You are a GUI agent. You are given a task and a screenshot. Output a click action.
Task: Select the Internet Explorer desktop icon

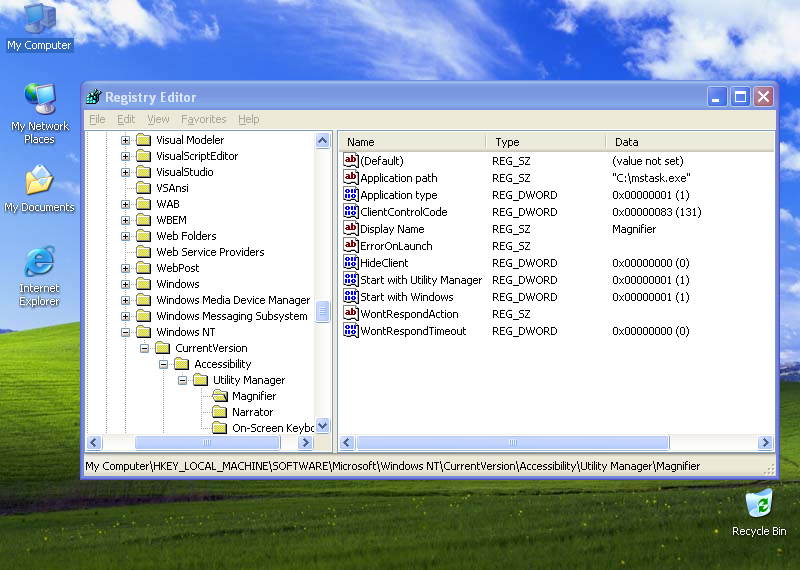(x=39, y=276)
